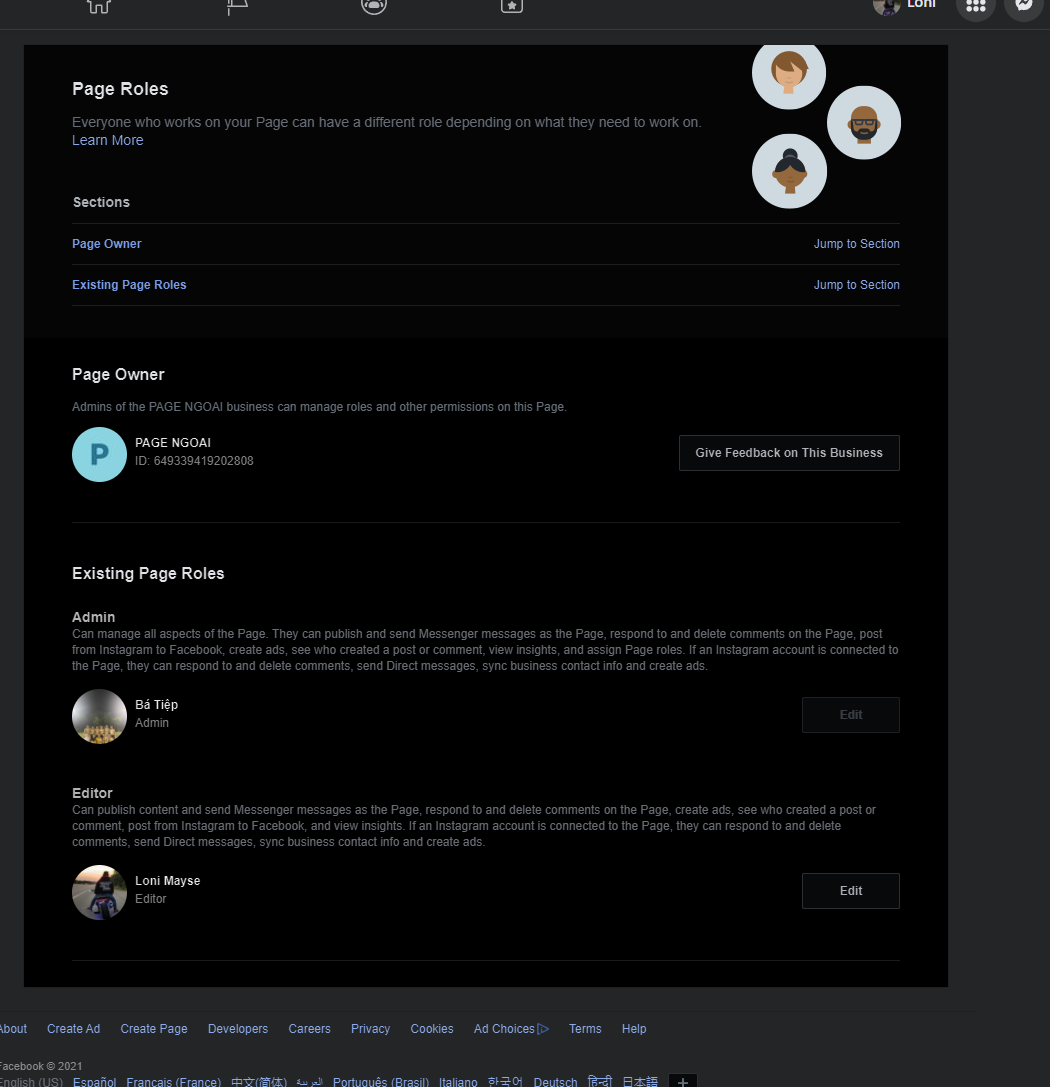This screenshot has width=1050, height=1087.
Task: Open the Ad Choices footer link
Action: 504,1029
